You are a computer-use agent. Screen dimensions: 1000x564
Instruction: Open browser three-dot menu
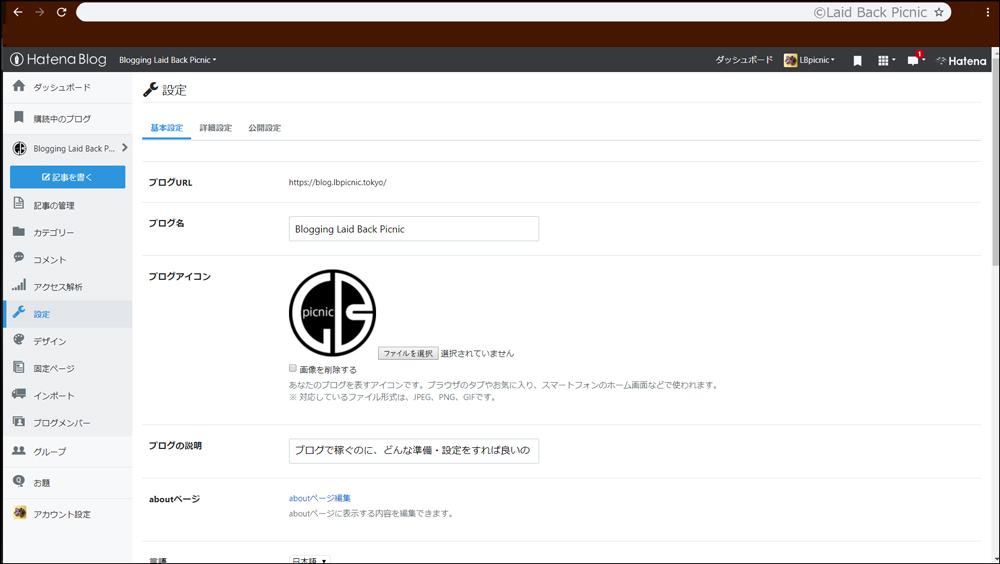tap(987, 12)
